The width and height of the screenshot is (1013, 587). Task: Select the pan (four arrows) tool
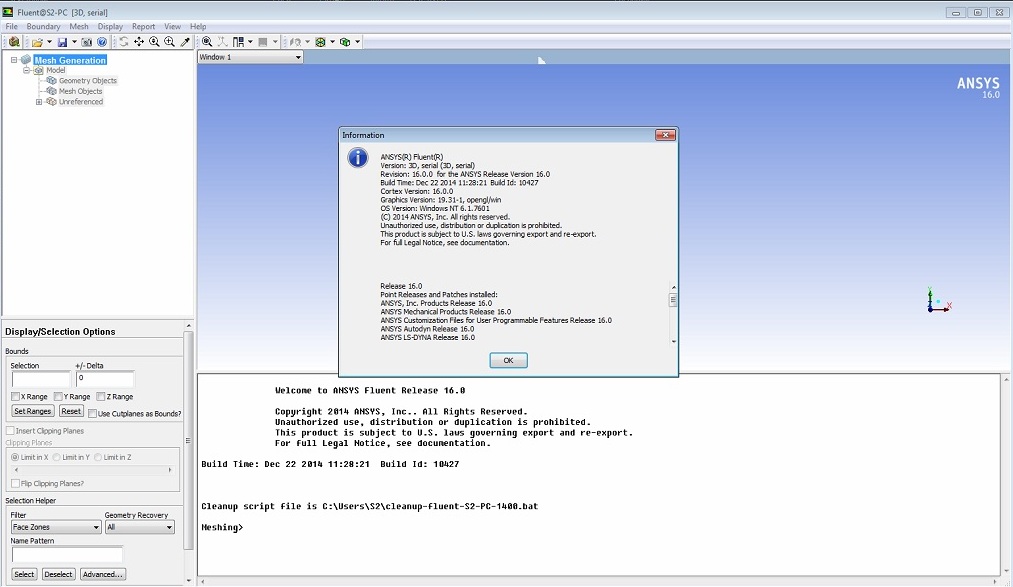(x=139, y=42)
